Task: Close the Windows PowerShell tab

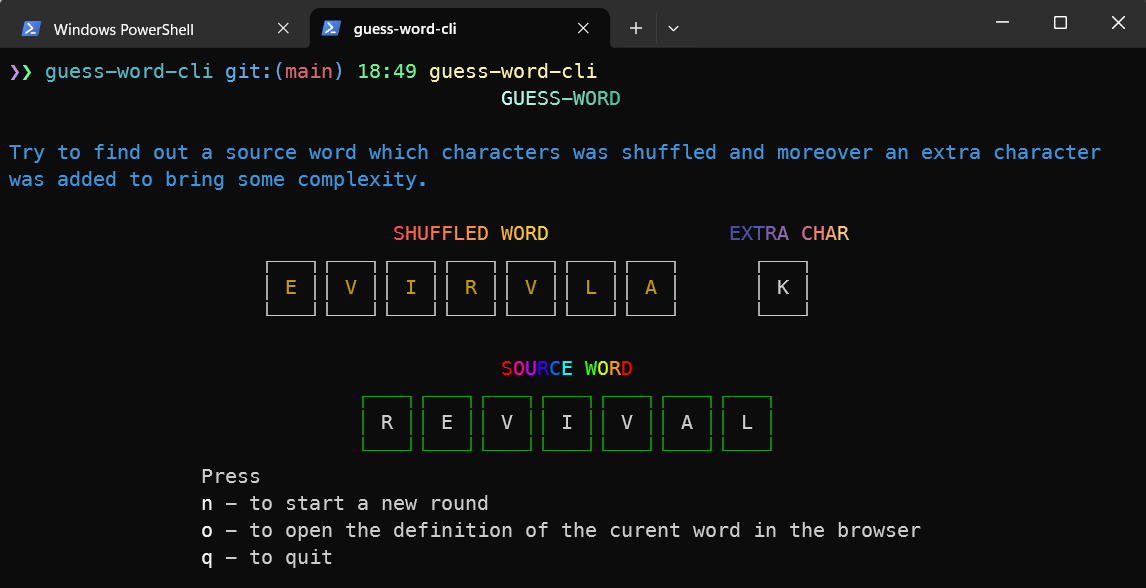Action: [x=283, y=28]
